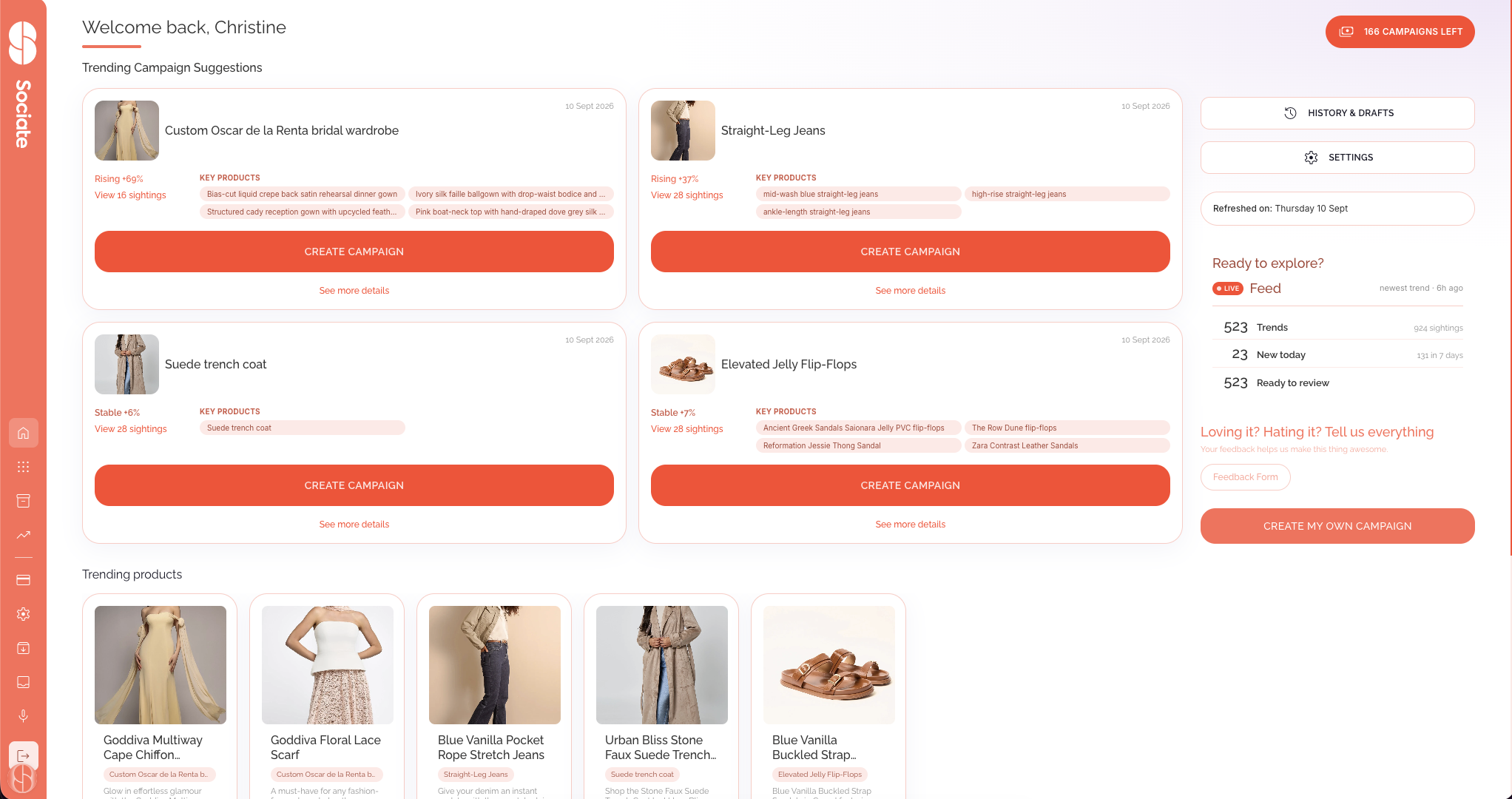Click the Suede trench coat product tag
This screenshot has width=1512, height=799.
pos(303,428)
